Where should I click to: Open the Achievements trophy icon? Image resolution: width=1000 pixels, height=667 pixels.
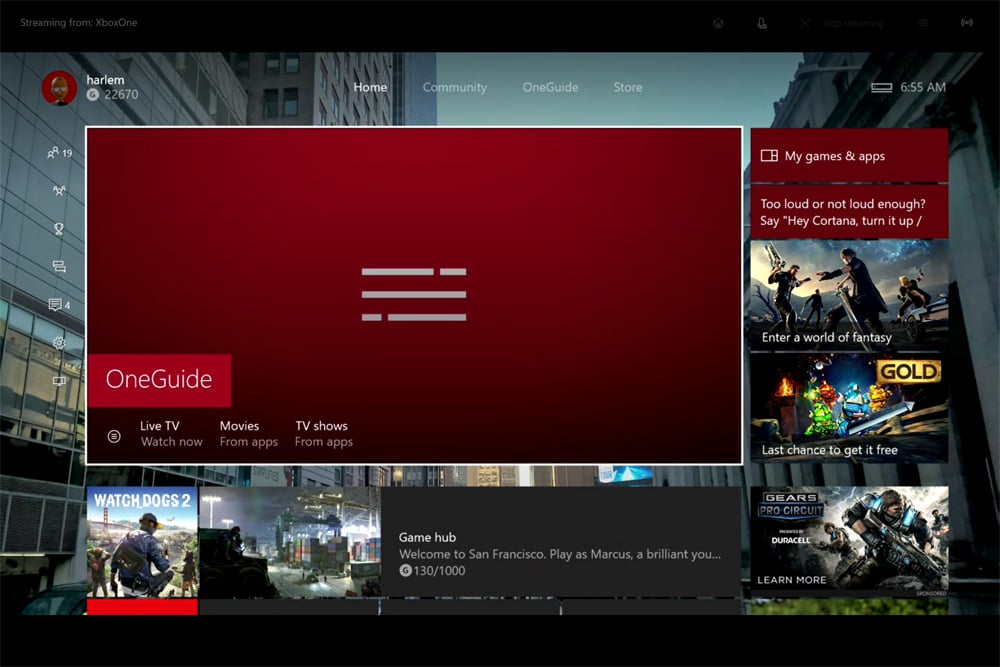coord(59,229)
